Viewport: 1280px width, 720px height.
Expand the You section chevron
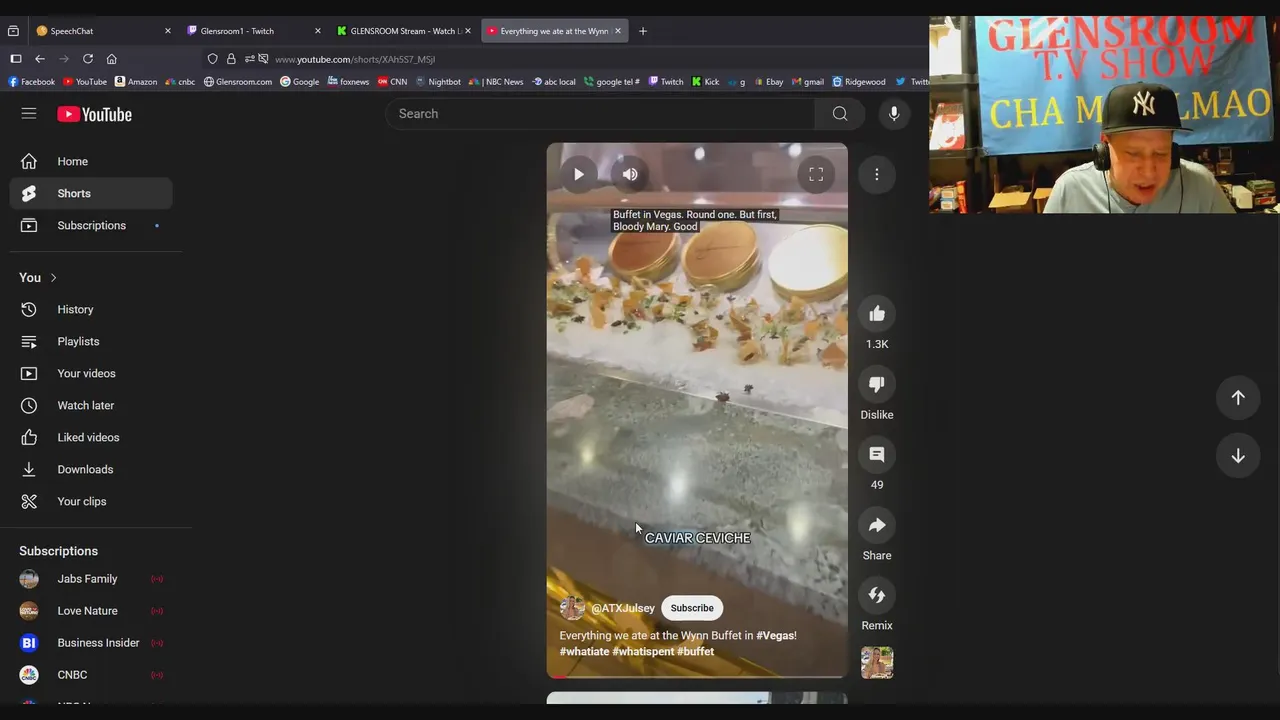pyautogui.click(x=53, y=278)
